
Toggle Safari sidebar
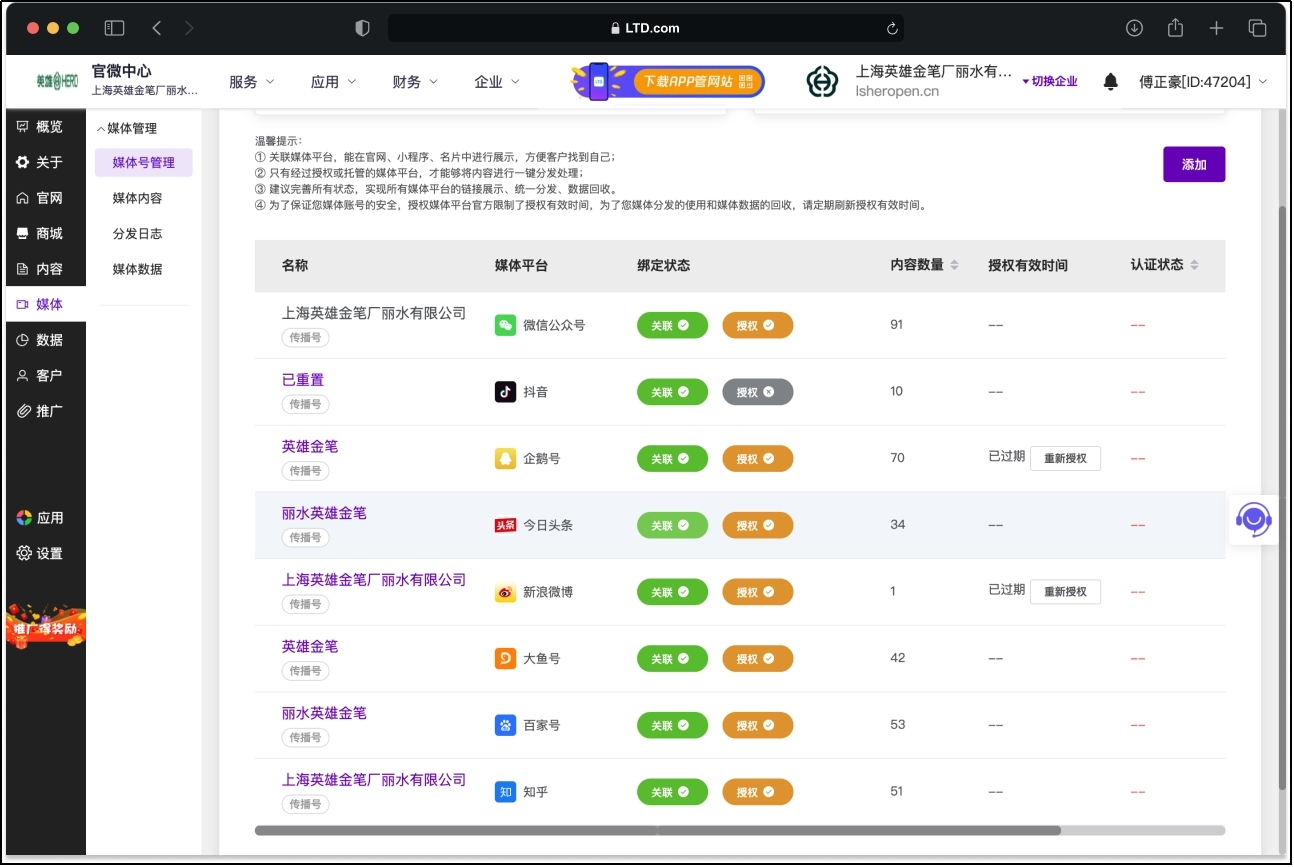click(x=114, y=28)
